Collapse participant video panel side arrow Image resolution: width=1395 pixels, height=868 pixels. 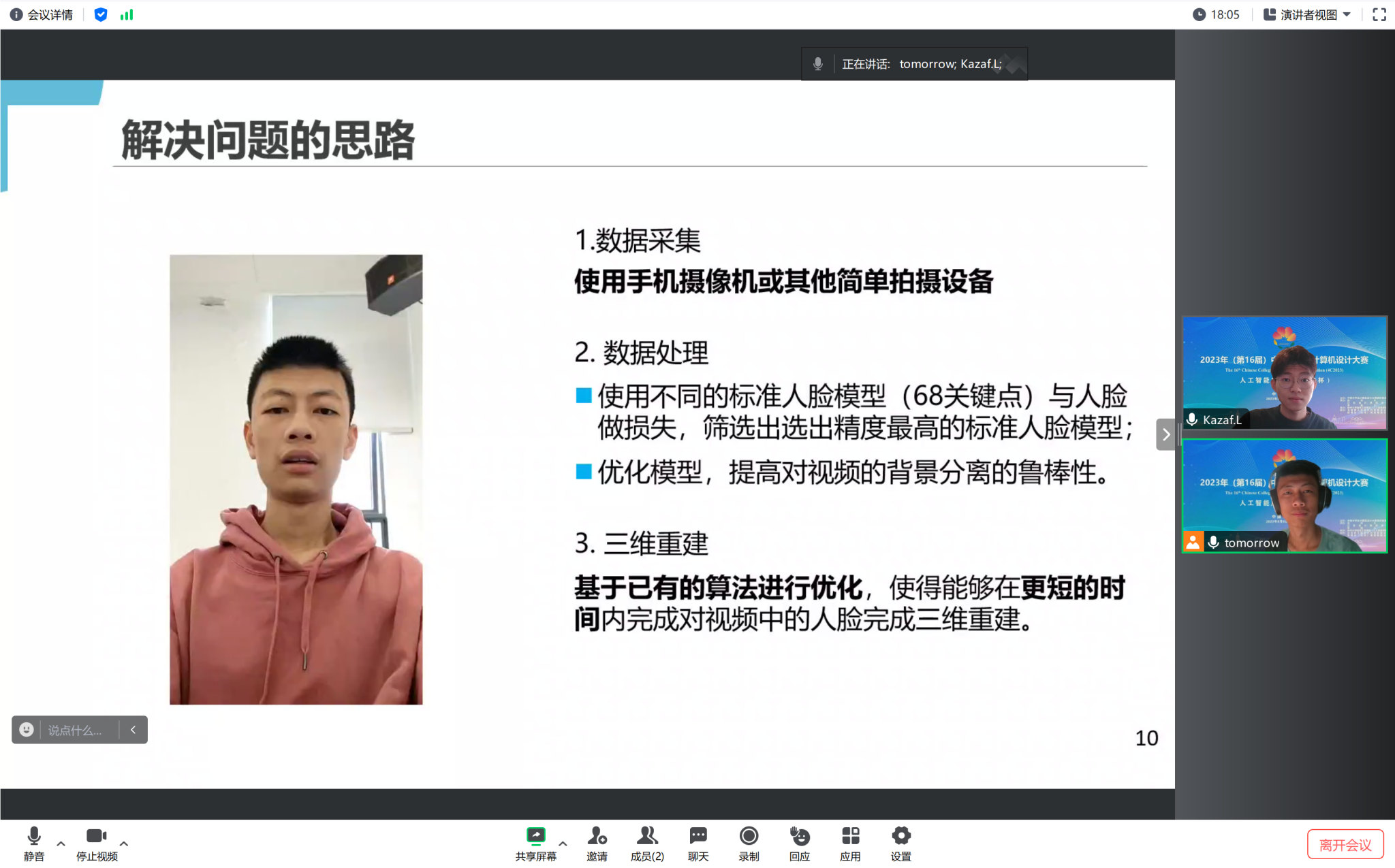[x=1165, y=434]
